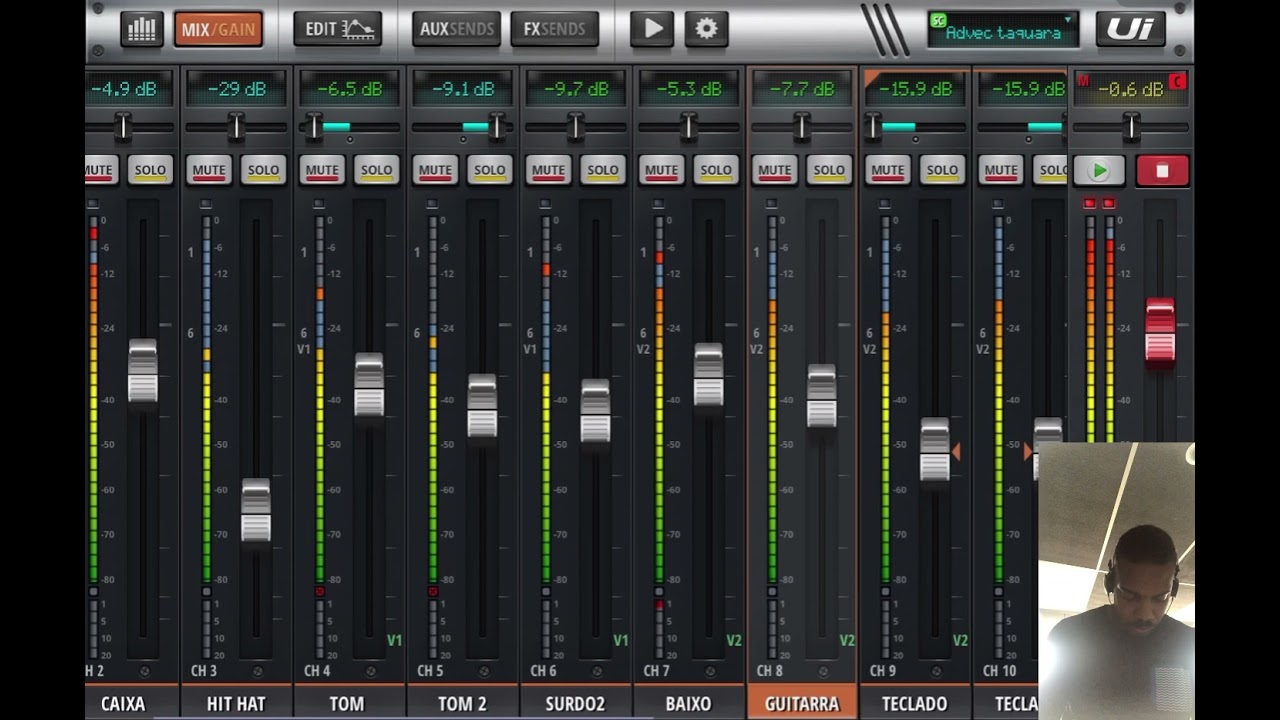Click the play button in top toolbar
This screenshot has height=720, width=1280.
[x=652, y=29]
